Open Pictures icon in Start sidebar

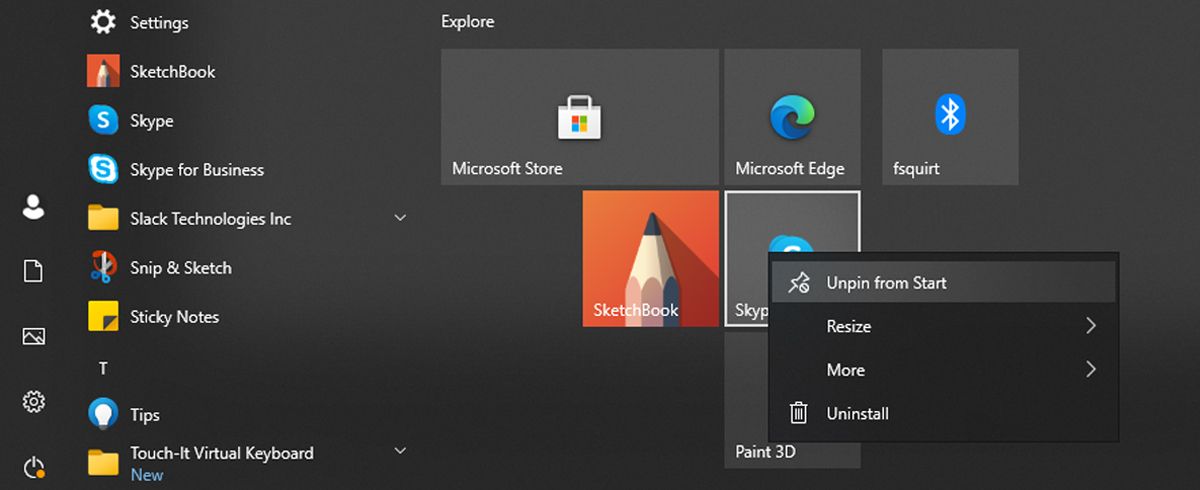point(33,337)
